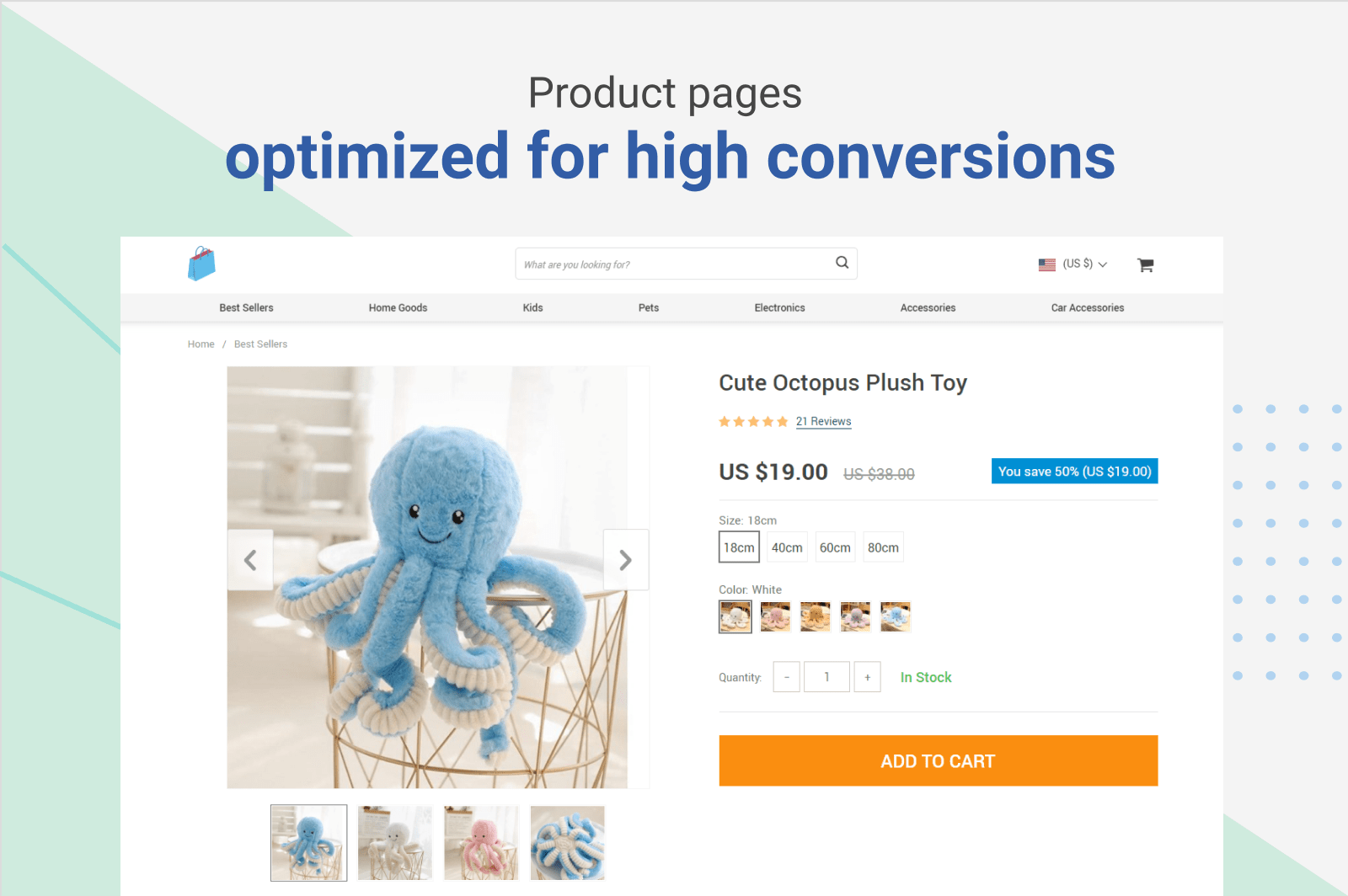The width and height of the screenshot is (1348, 896).
Task: Pick the pink octopus color swatch
Action: (x=775, y=617)
